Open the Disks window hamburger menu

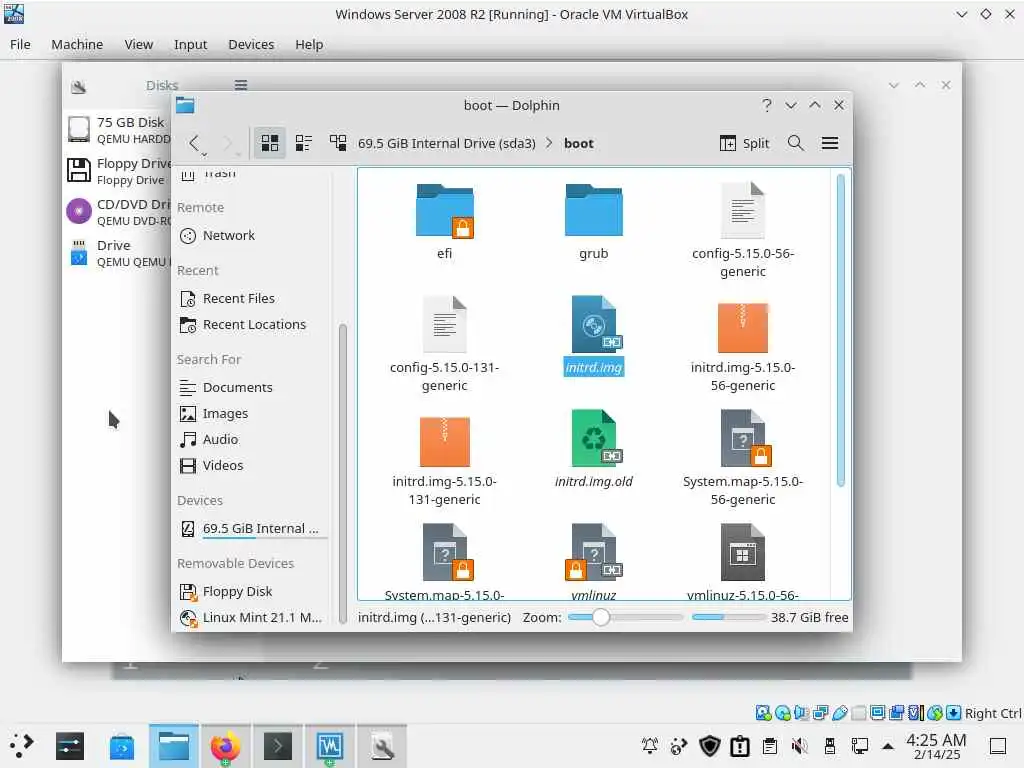click(x=241, y=85)
